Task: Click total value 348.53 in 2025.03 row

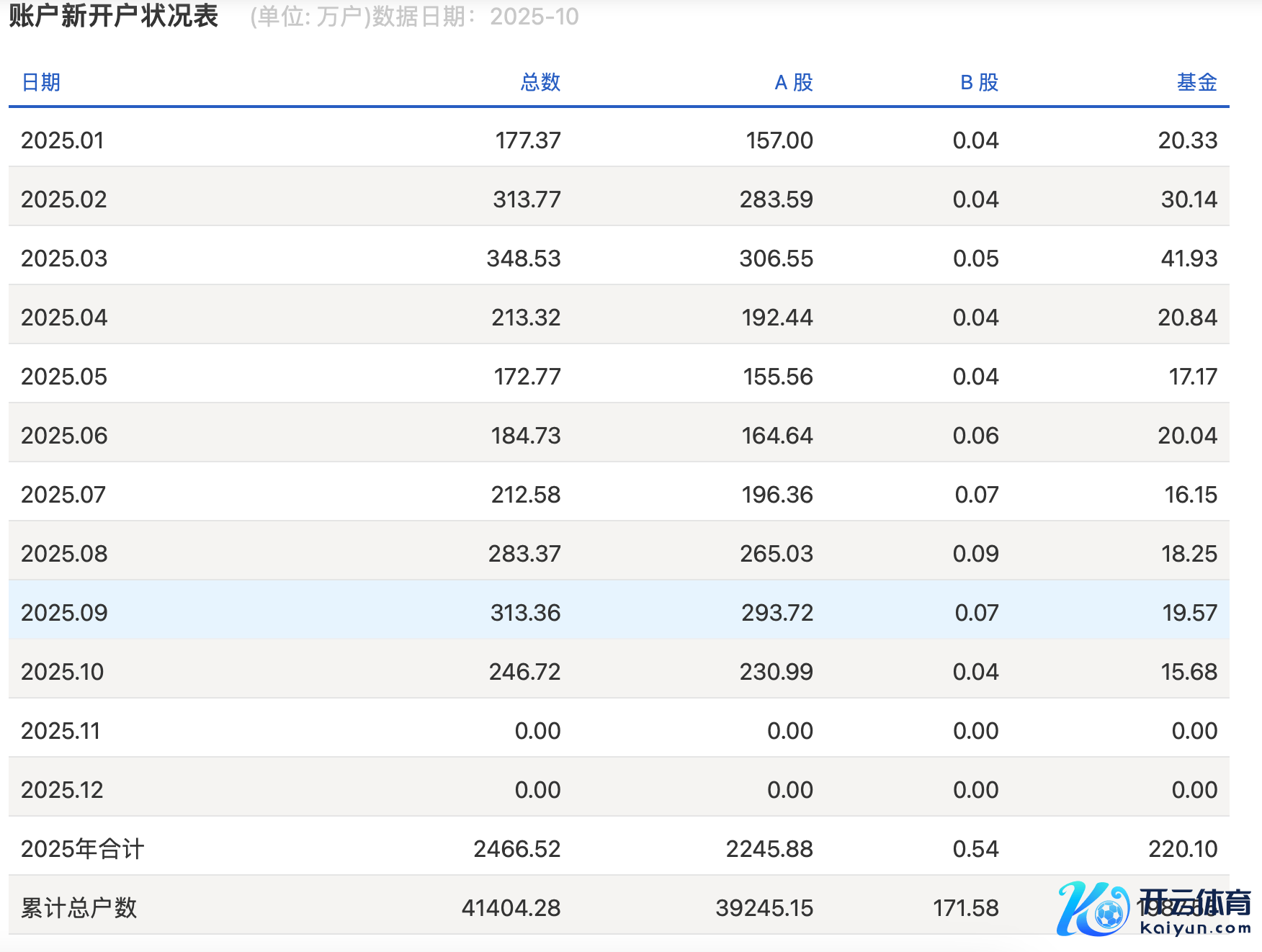Action: coord(523,259)
